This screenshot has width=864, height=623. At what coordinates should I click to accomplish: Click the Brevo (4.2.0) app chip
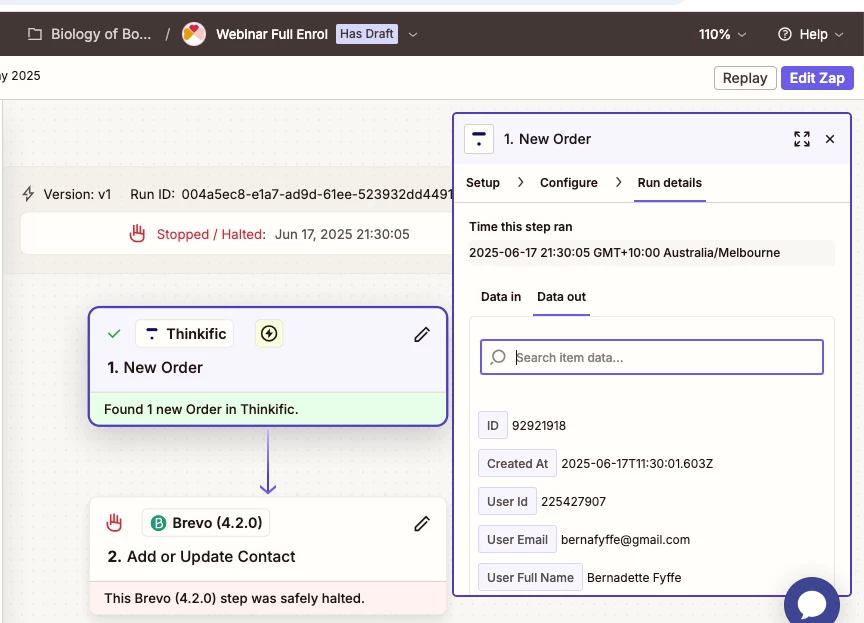point(206,523)
